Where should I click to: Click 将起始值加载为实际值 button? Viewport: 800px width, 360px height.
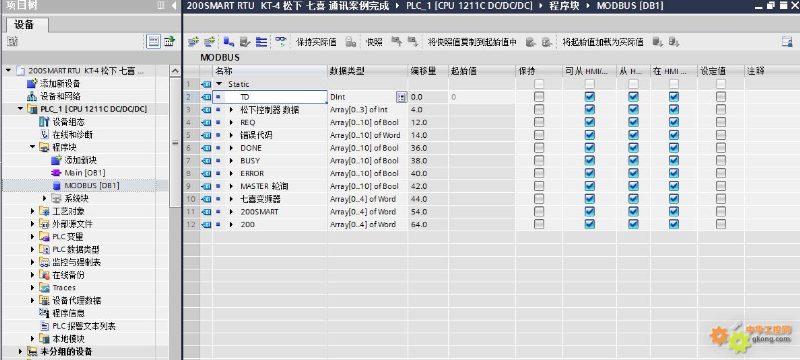coord(603,42)
